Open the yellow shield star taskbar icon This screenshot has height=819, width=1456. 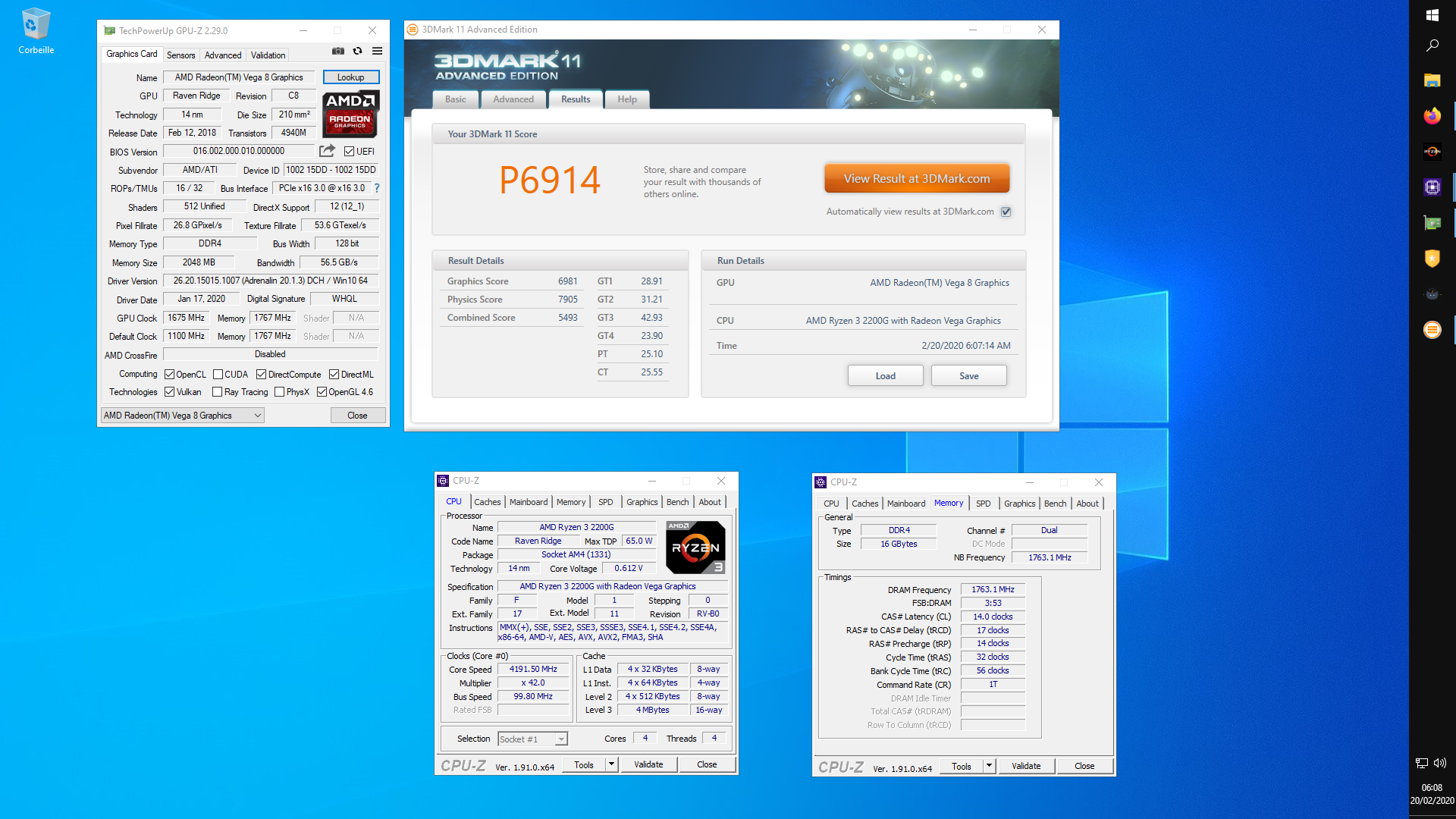coord(1432,259)
